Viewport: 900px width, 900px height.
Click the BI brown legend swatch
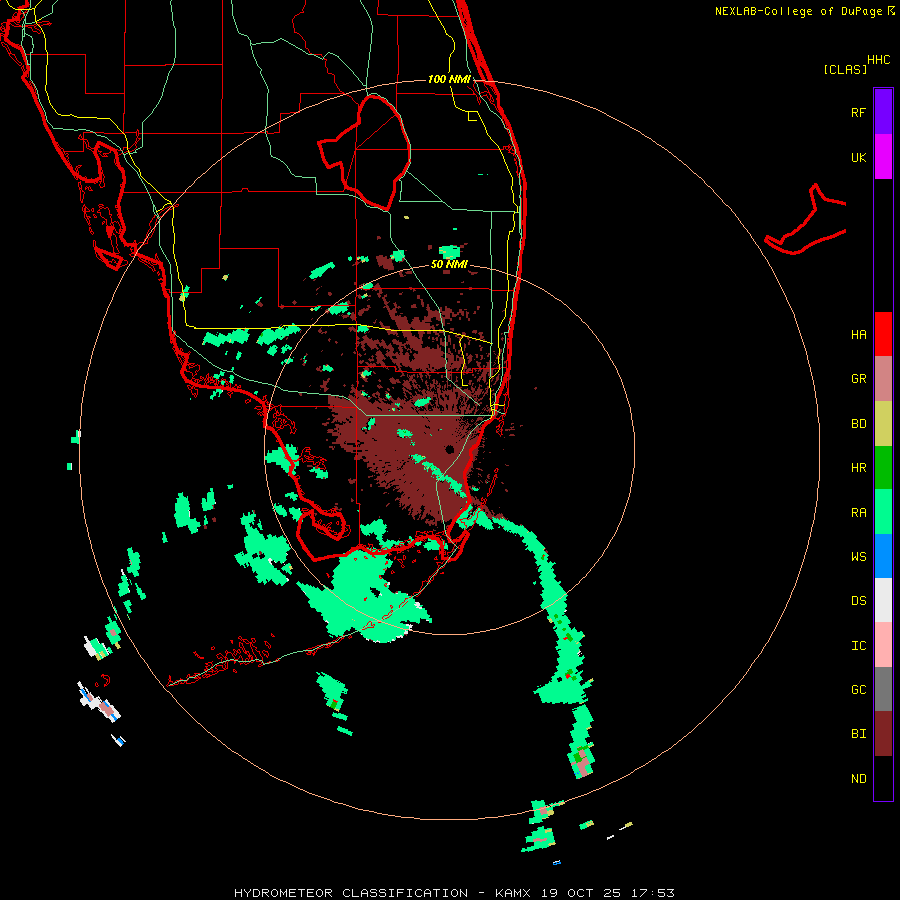883,734
